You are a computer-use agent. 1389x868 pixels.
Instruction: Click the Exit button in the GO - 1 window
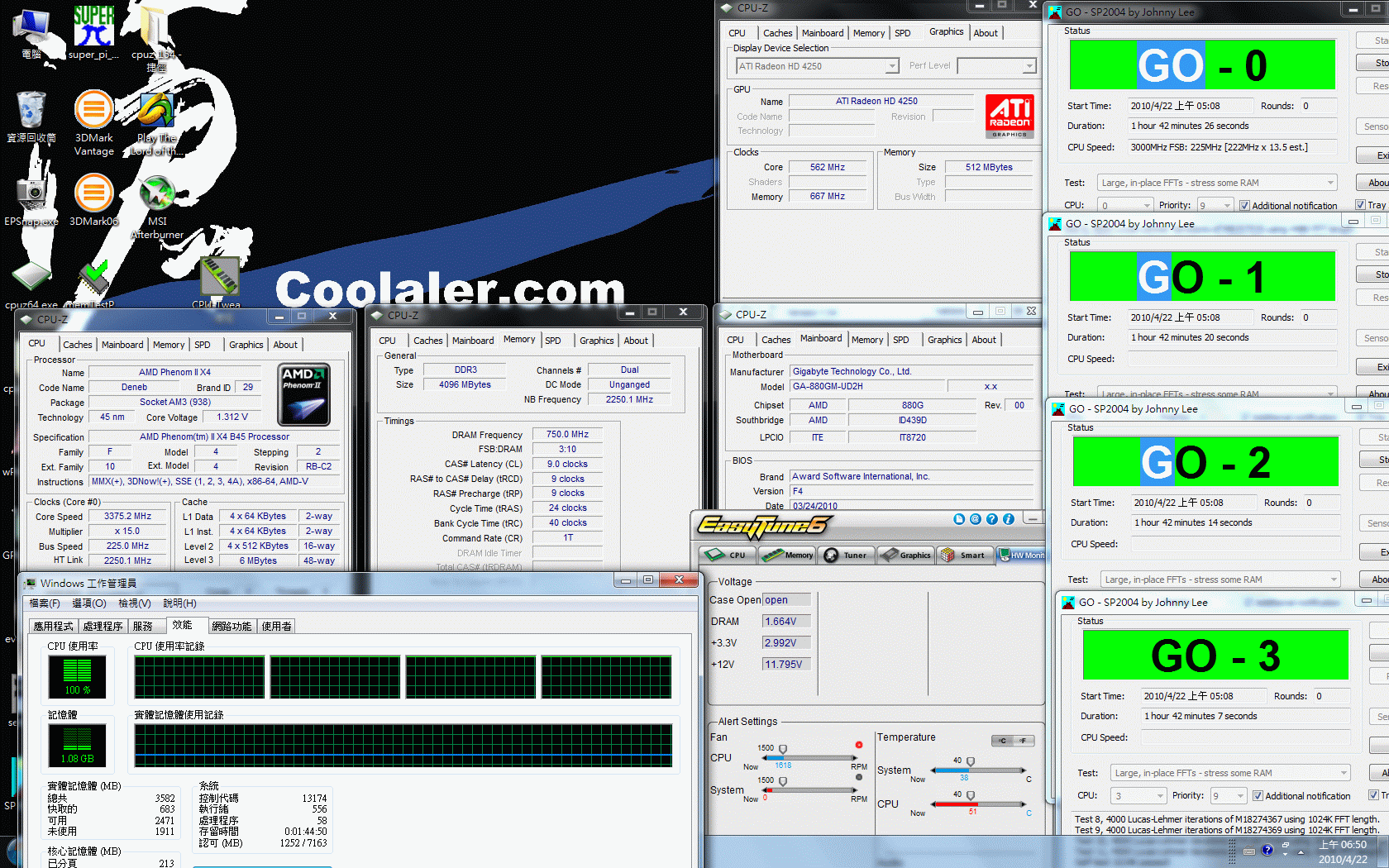[1372, 367]
